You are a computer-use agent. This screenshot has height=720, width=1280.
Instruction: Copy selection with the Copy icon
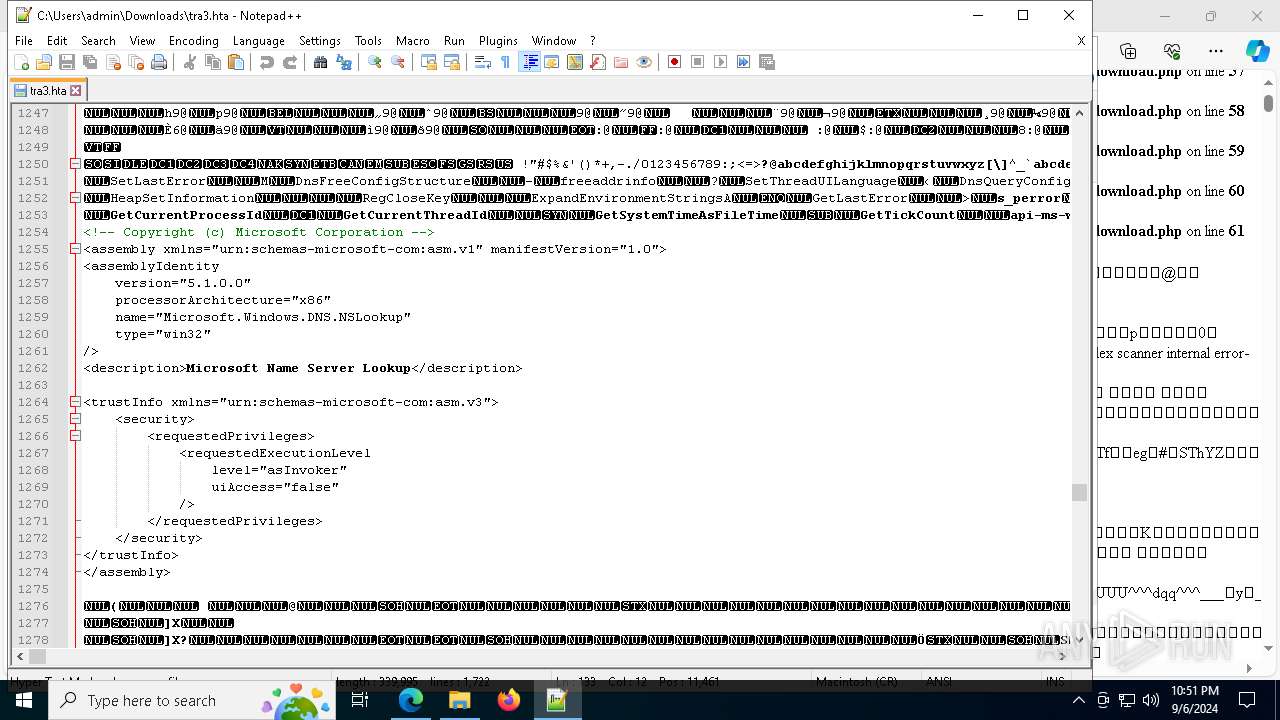click(212, 62)
